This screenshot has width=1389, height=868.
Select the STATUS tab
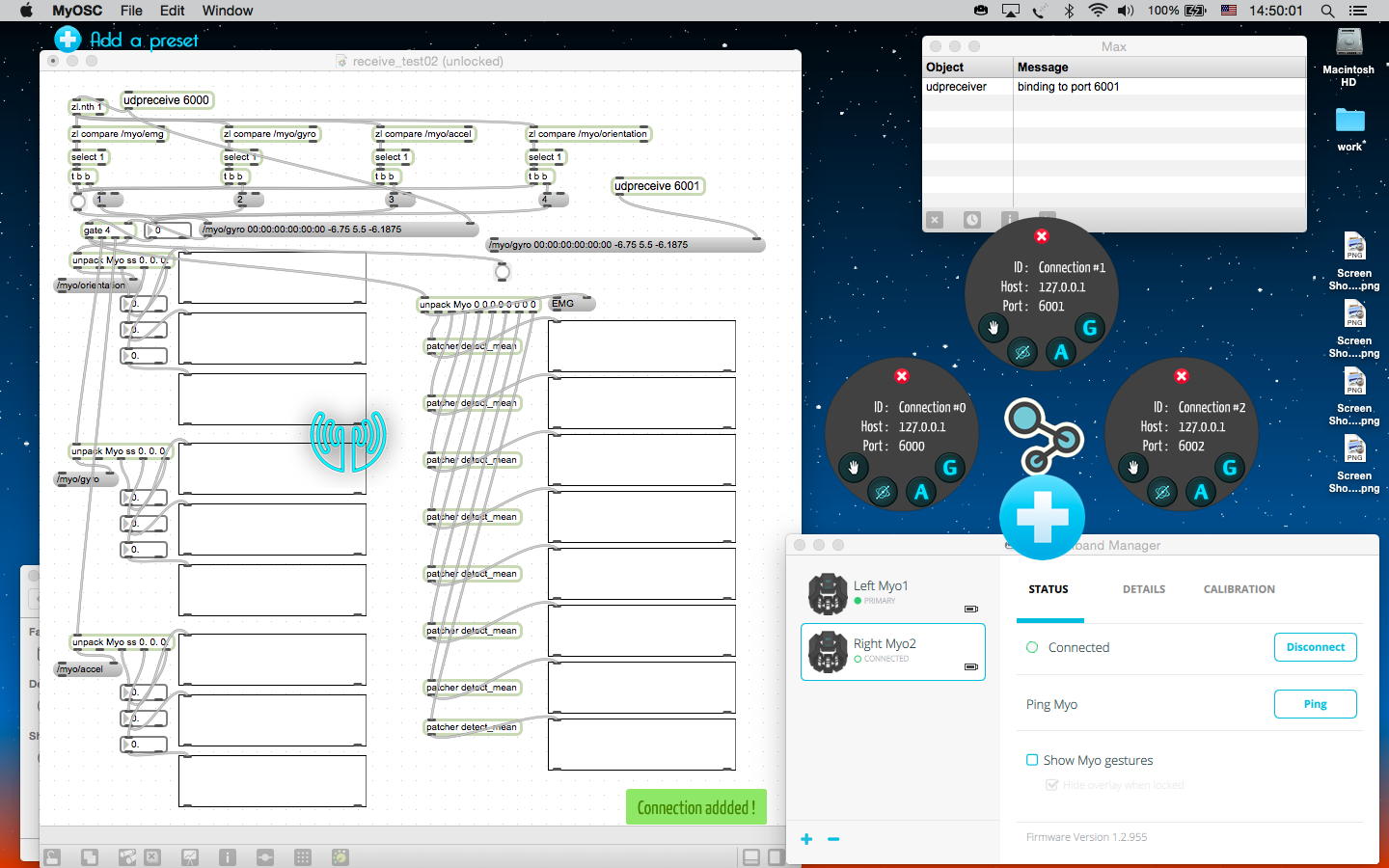(x=1049, y=589)
